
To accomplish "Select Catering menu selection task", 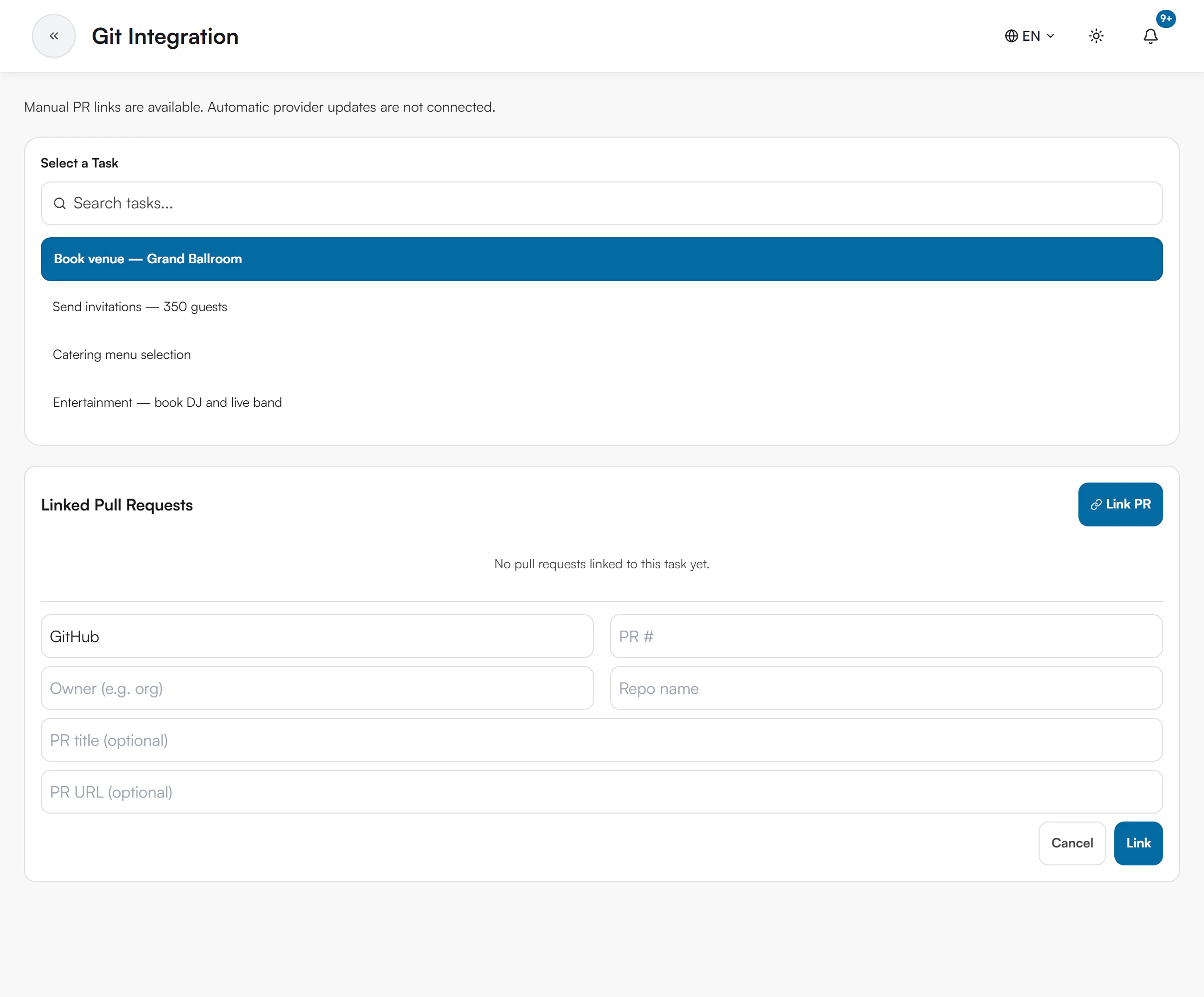I will point(602,354).
